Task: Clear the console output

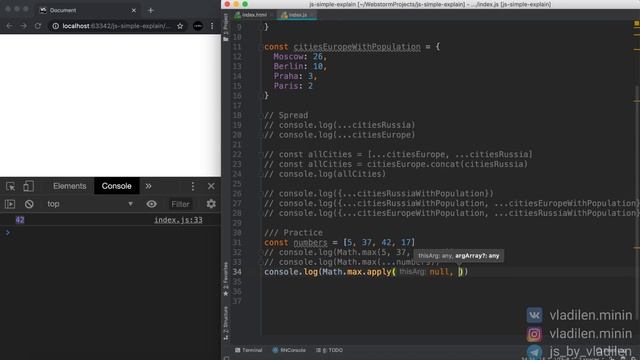Action: click(29, 204)
